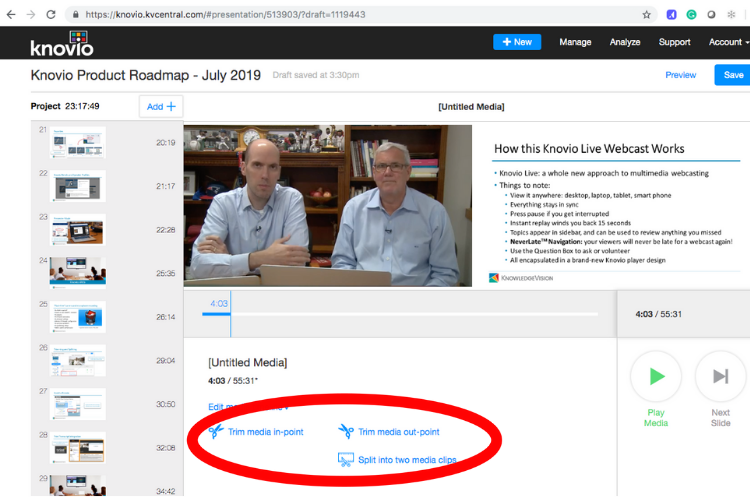Select slide 23 thumbnail

(x=77, y=230)
